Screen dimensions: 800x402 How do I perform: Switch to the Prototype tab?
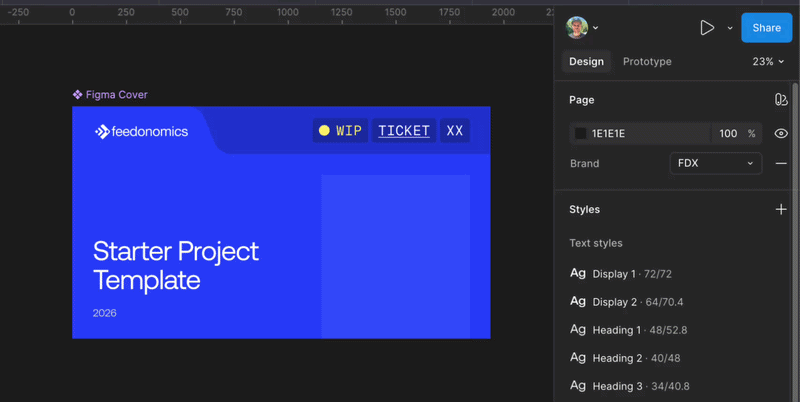point(647,61)
